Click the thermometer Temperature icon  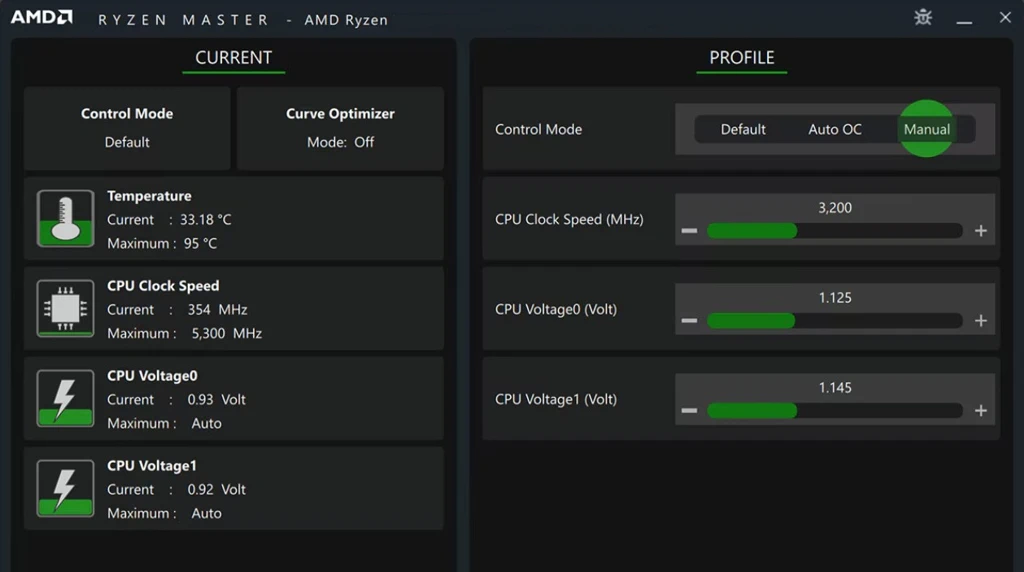(x=65, y=218)
